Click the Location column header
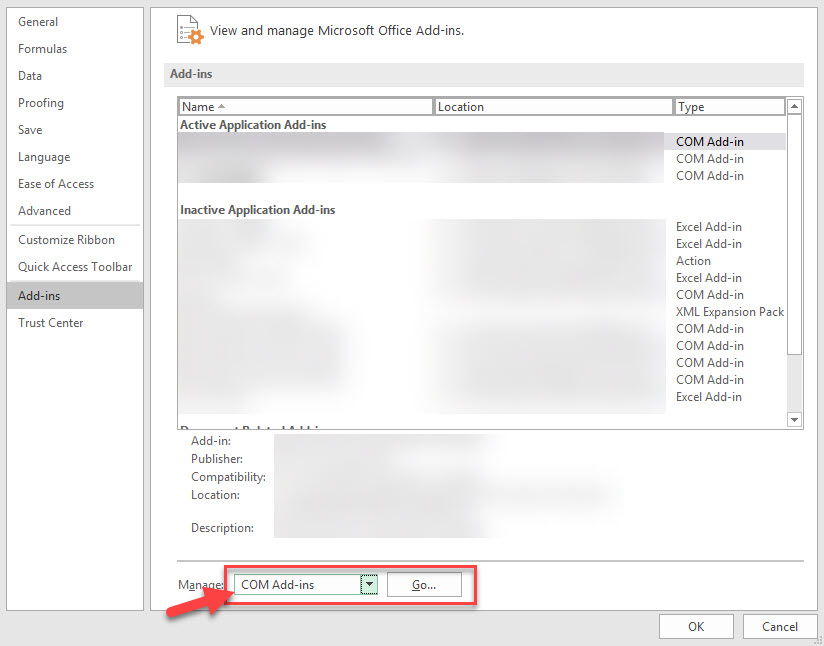The image size is (824, 646). (x=553, y=107)
